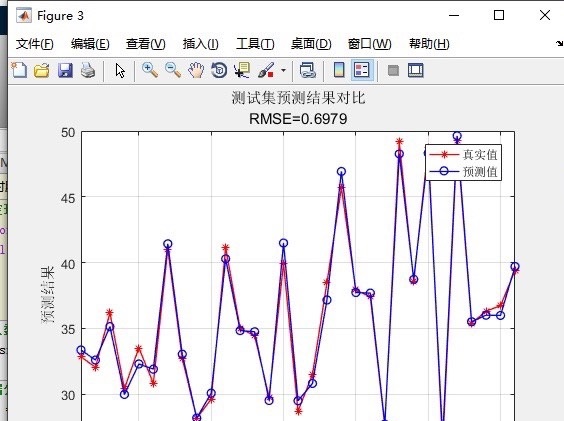This screenshot has width=564, height=421.
Task: Minimize the Figure 3 window
Action: (x=454, y=15)
